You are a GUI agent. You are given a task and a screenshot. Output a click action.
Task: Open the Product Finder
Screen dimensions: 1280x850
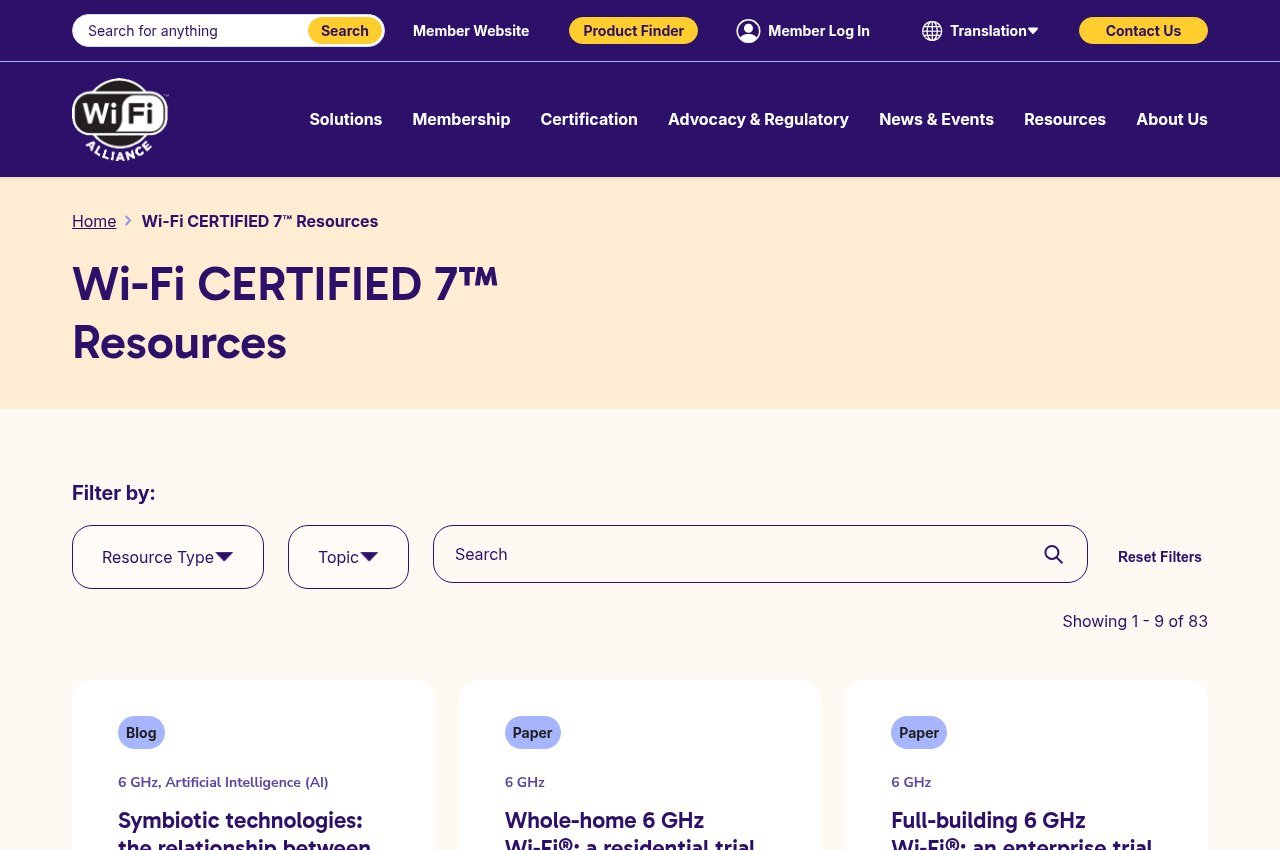click(634, 31)
